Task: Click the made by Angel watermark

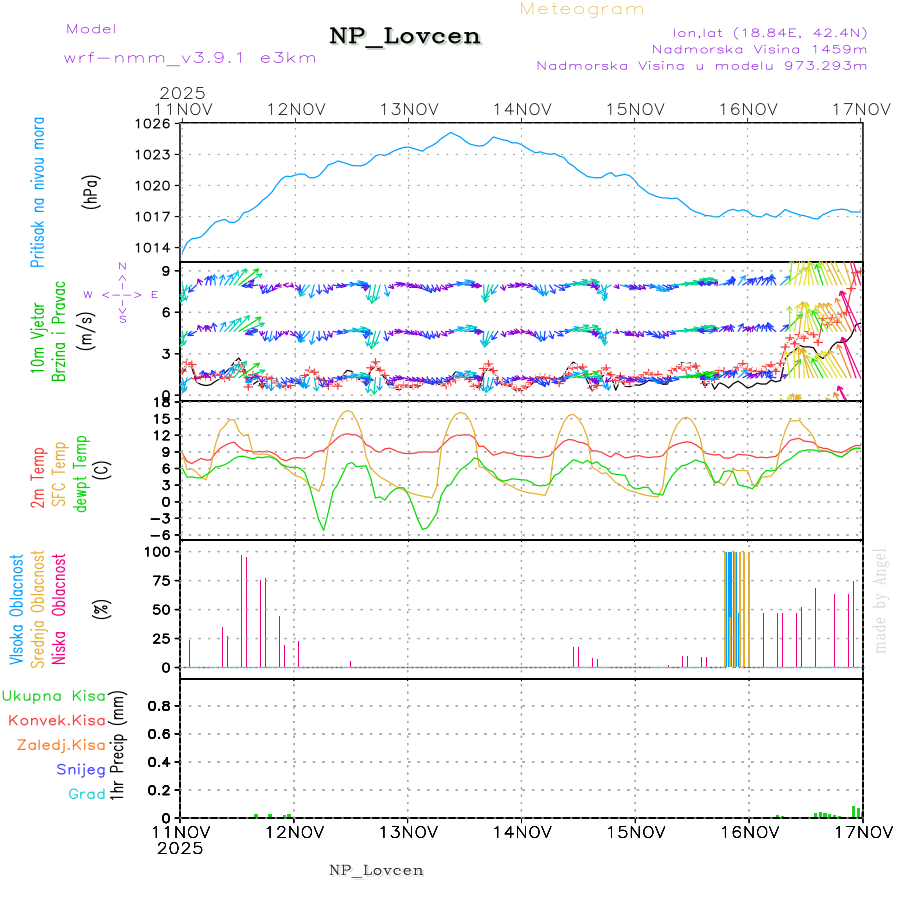Action: click(x=881, y=600)
